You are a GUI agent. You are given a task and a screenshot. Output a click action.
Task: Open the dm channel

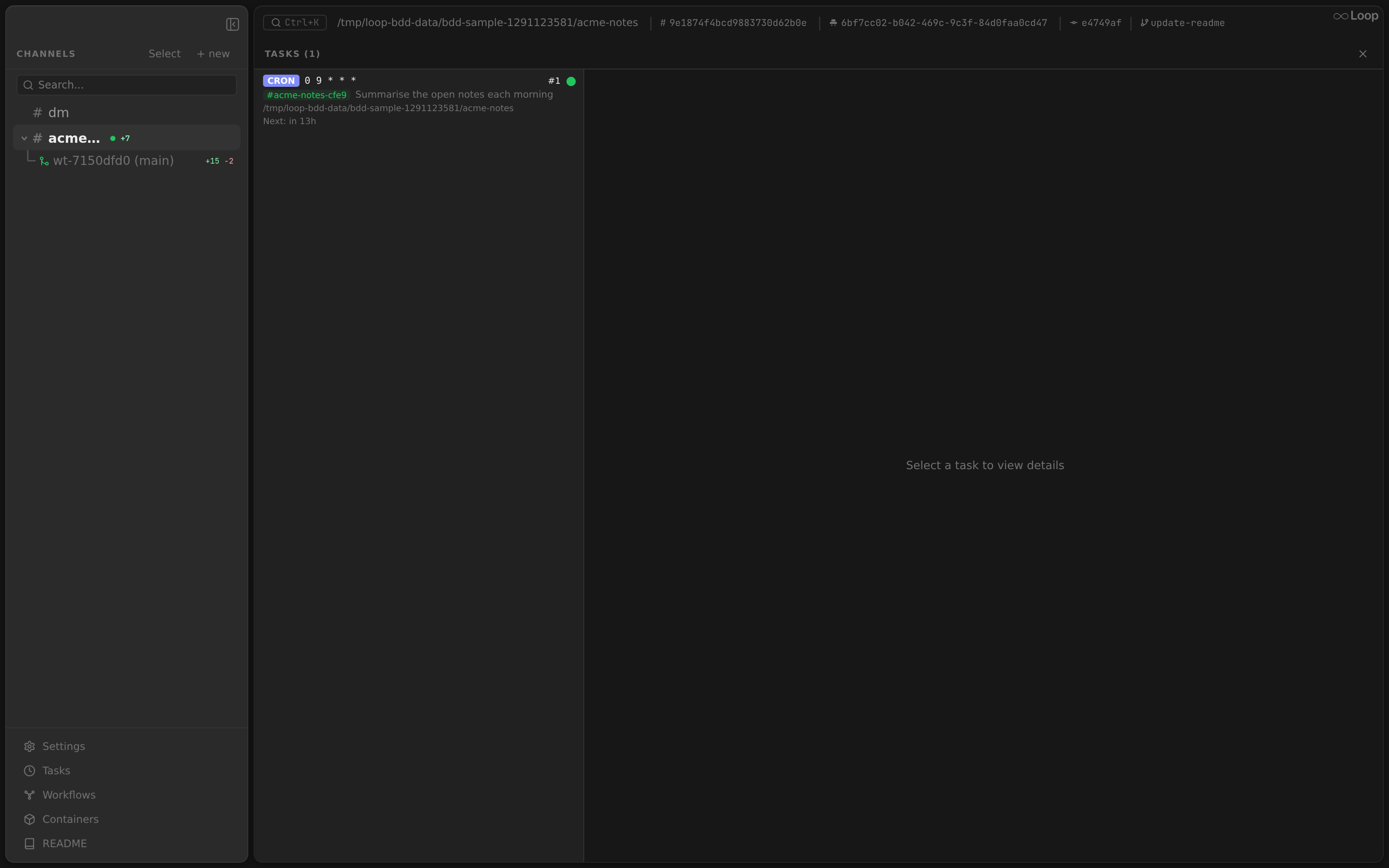click(126, 112)
